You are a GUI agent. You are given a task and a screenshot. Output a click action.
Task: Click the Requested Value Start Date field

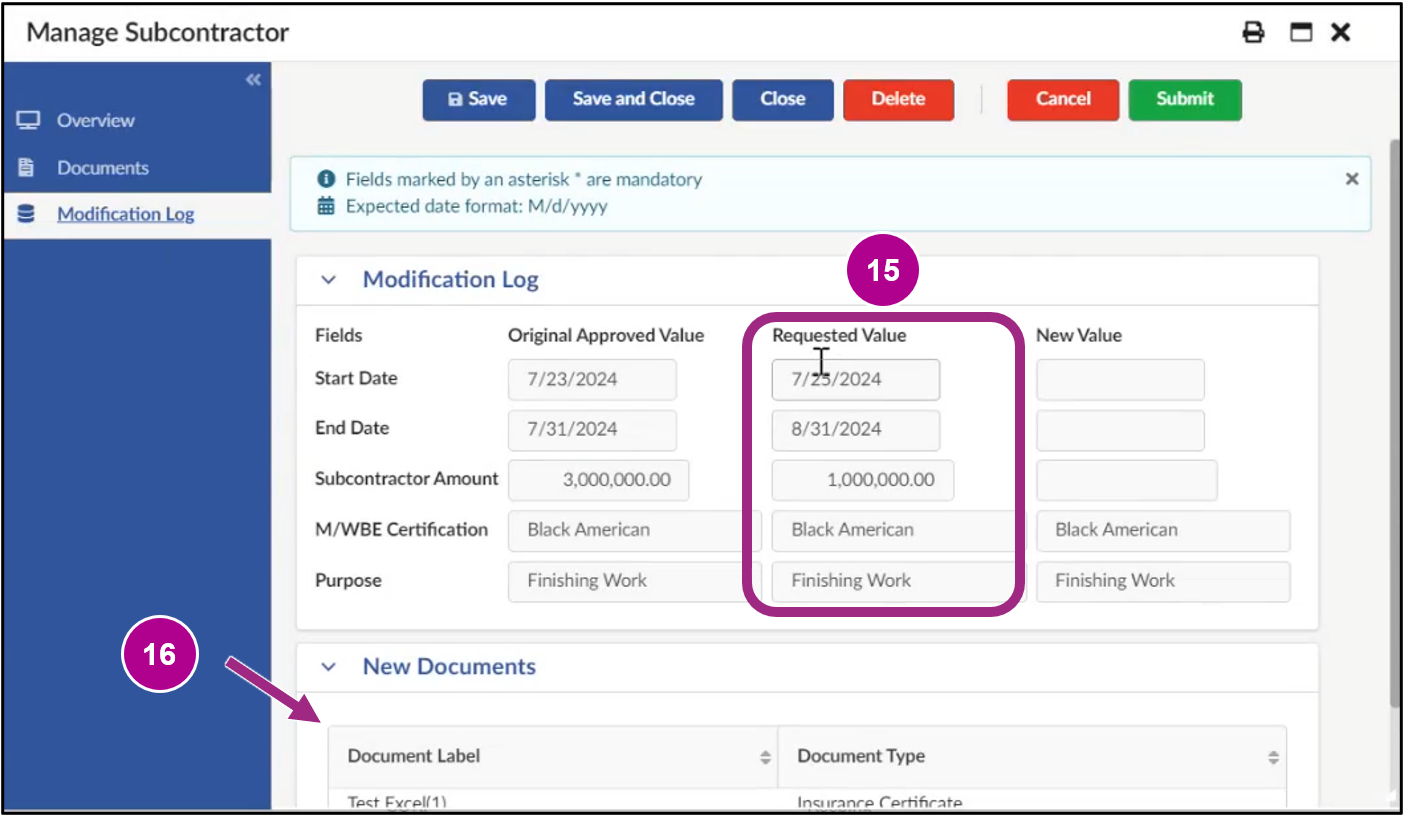(855, 380)
